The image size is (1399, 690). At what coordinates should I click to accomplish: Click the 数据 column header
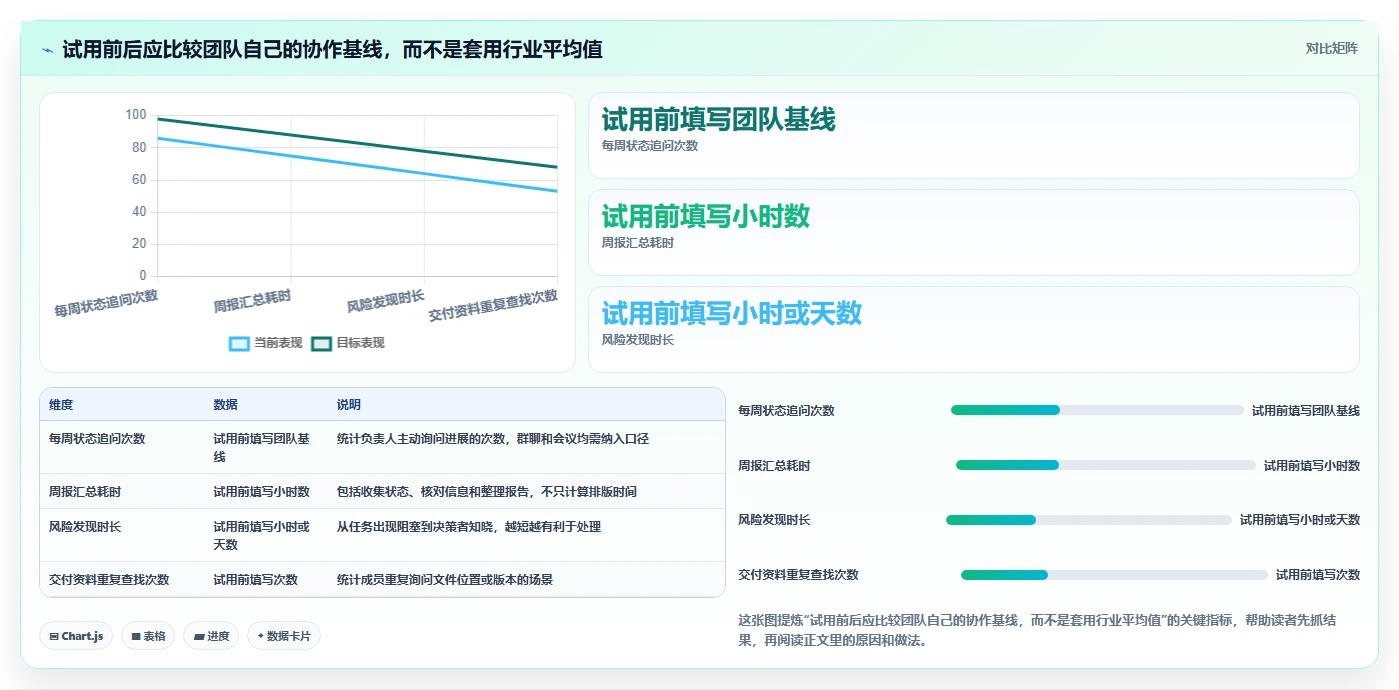[225, 405]
